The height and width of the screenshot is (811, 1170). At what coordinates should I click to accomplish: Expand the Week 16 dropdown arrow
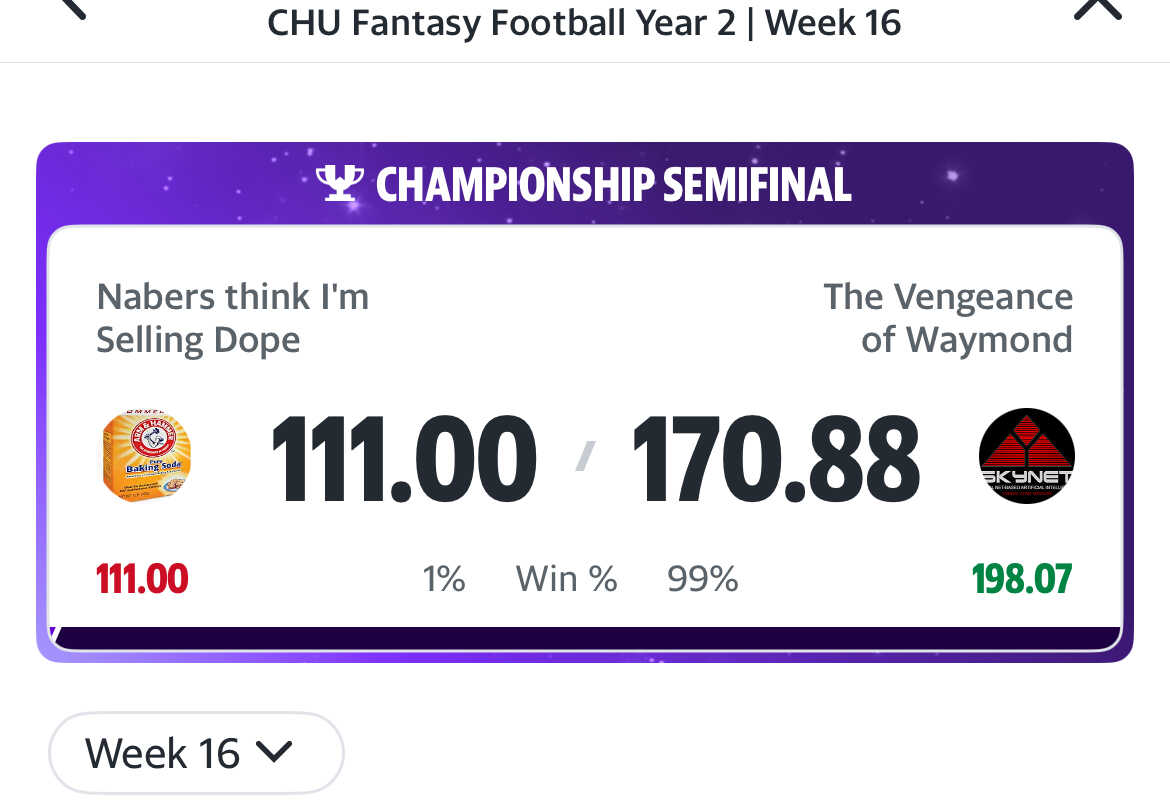click(274, 751)
